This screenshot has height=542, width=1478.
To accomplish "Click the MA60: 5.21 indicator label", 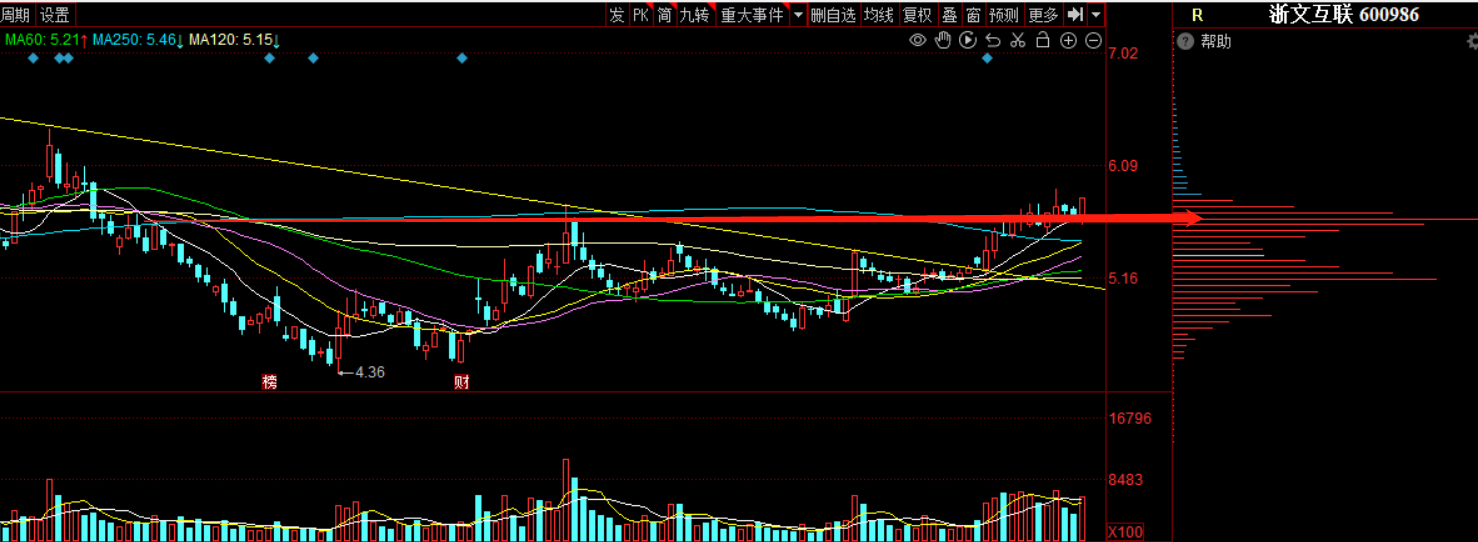I will click(x=46, y=40).
